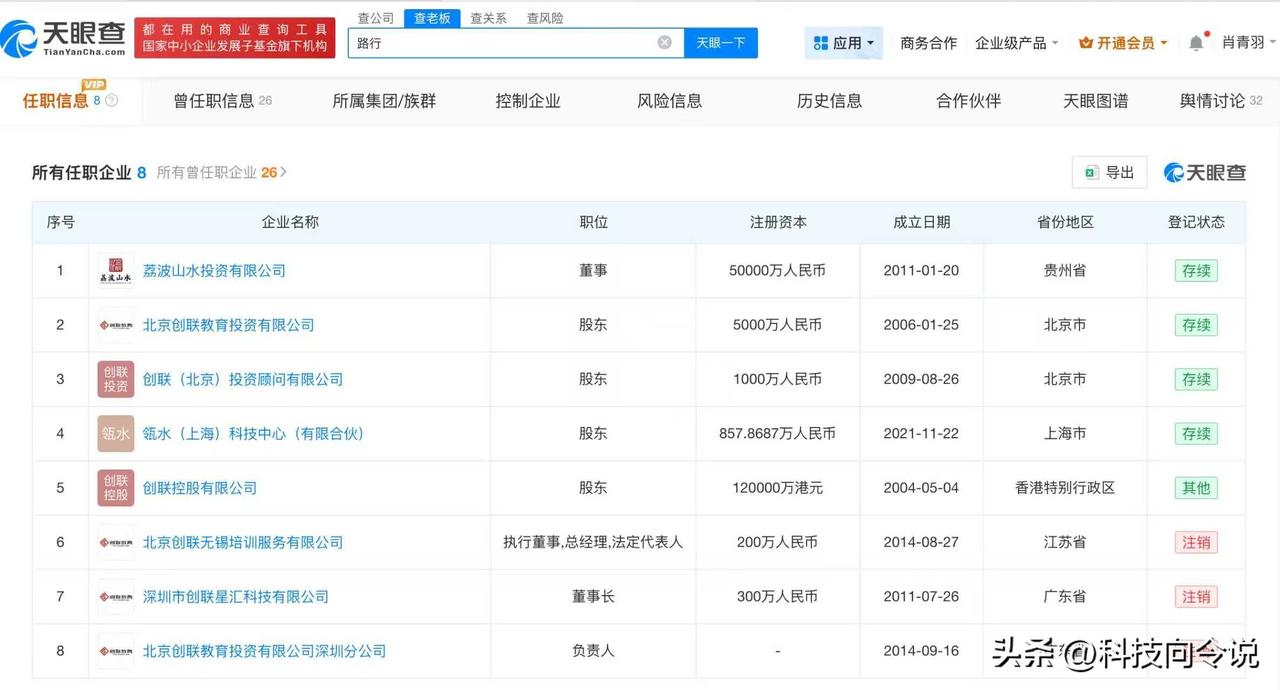Click the 荔波山水 company logo thumbnail
The image size is (1280, 690).
pyautogui.click(x=115, y=270)
